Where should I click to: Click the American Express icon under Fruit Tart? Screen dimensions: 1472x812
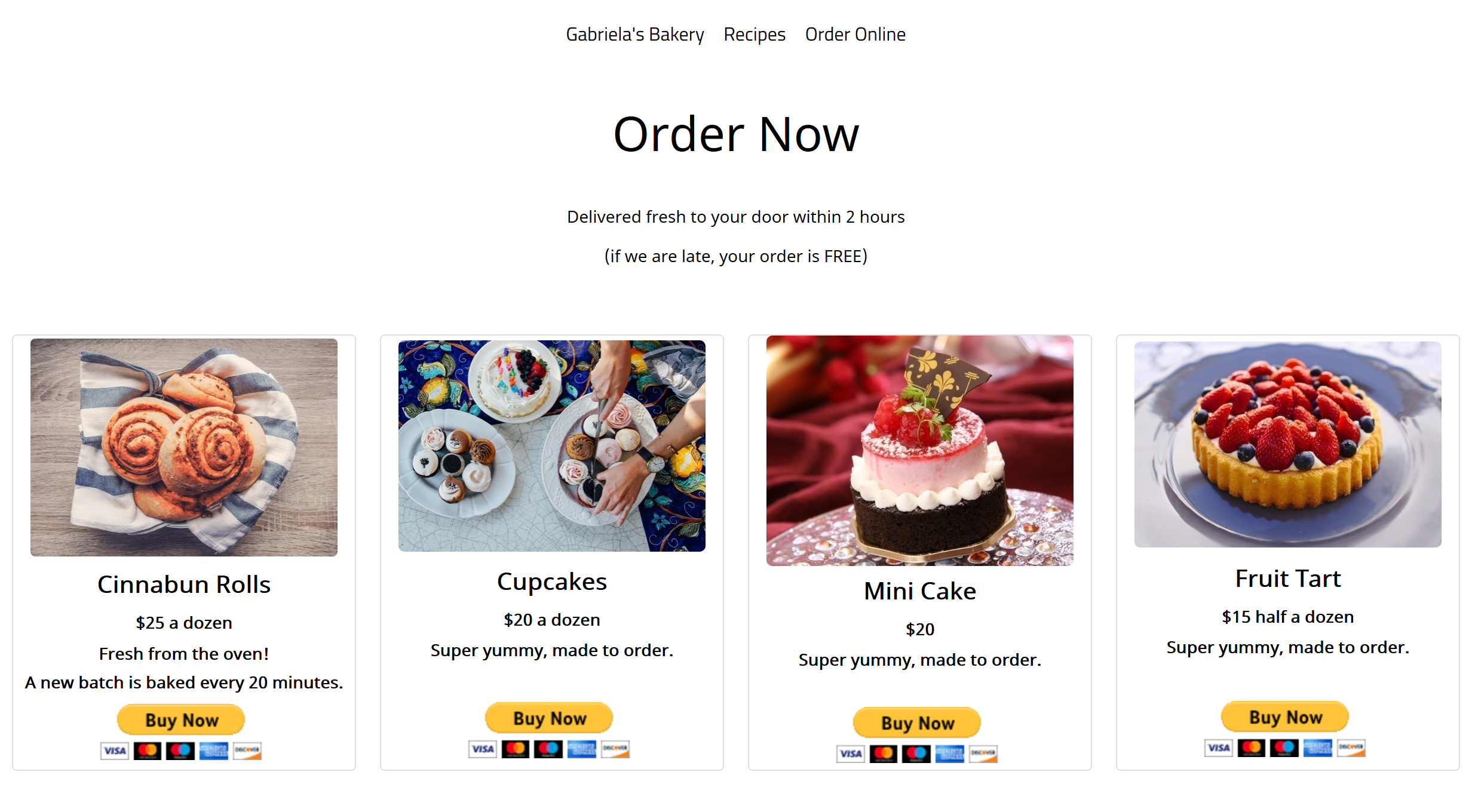click(1317, 748)
